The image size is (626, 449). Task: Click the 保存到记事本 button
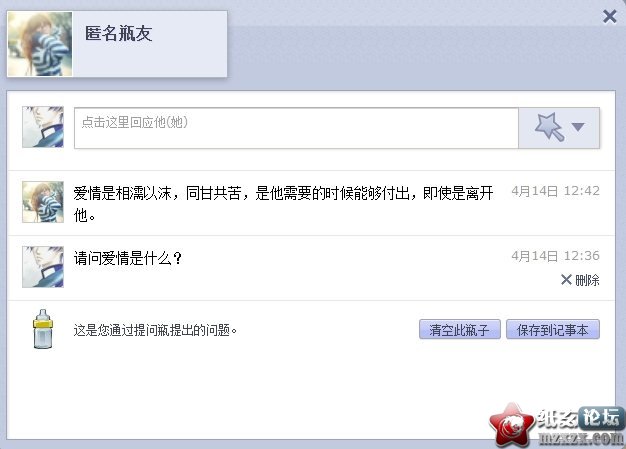pos(553,330)
